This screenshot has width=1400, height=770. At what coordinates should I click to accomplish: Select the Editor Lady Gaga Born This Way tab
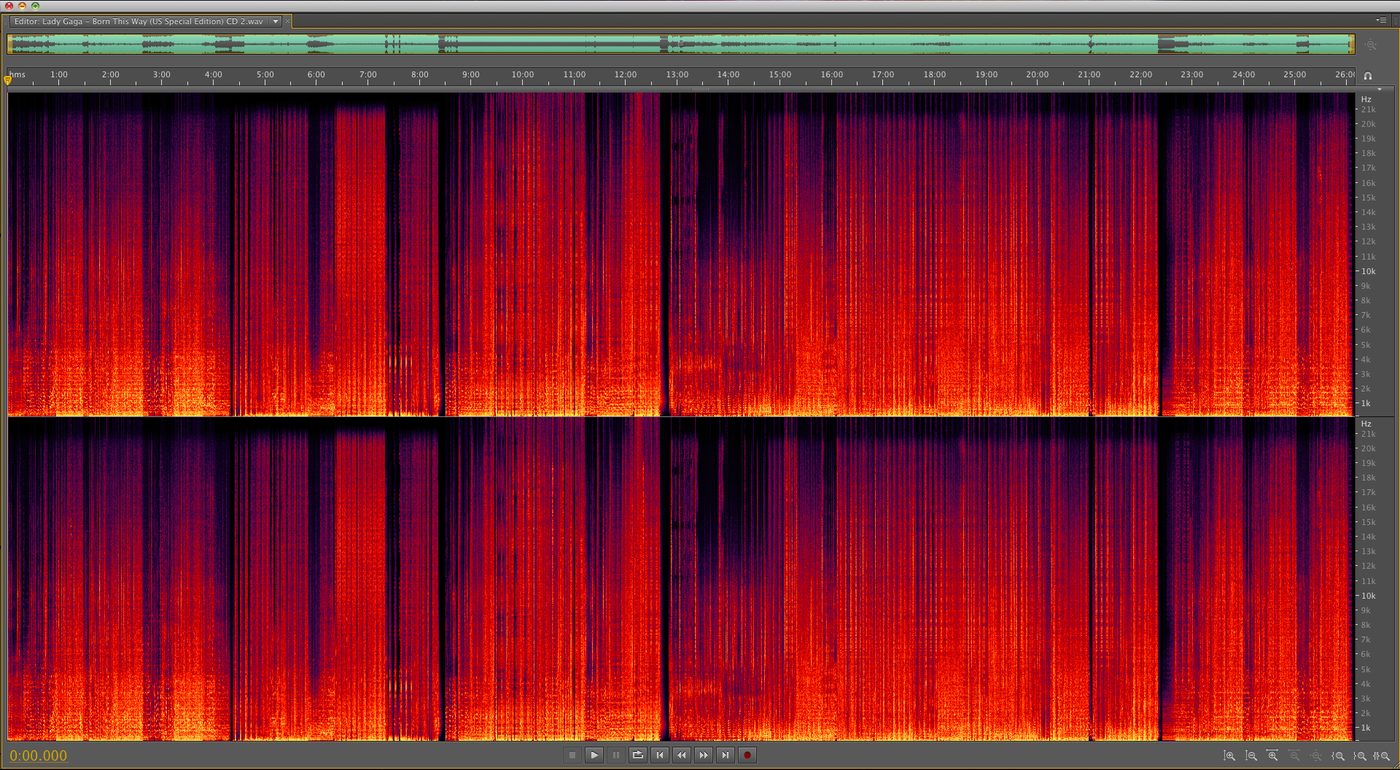coord(139,21)
